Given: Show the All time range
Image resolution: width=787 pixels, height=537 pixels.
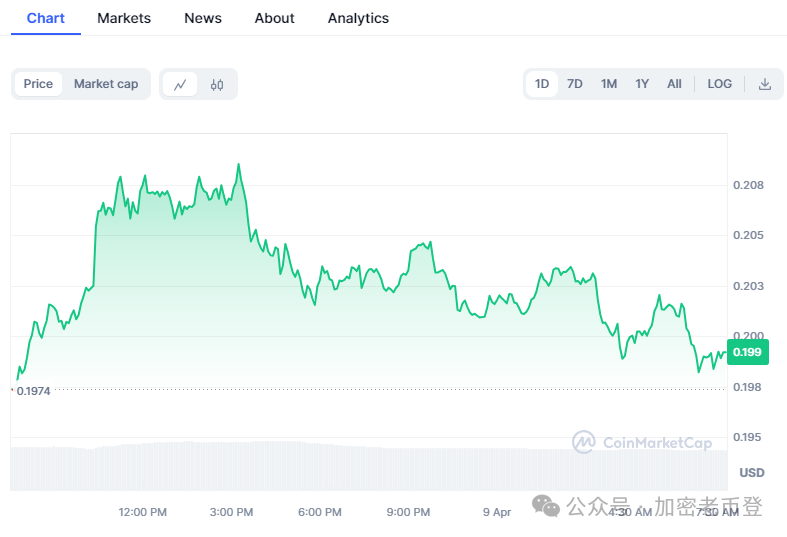Looking at the screenshot, I should pyautogui.click(x=674, y=84).
